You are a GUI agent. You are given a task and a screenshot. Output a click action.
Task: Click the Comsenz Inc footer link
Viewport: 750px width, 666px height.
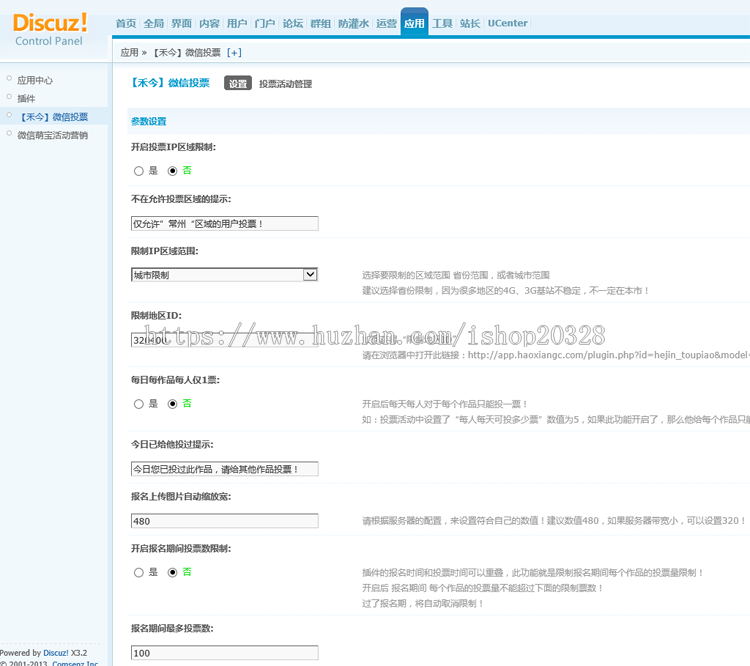click(x=75, y=663)
